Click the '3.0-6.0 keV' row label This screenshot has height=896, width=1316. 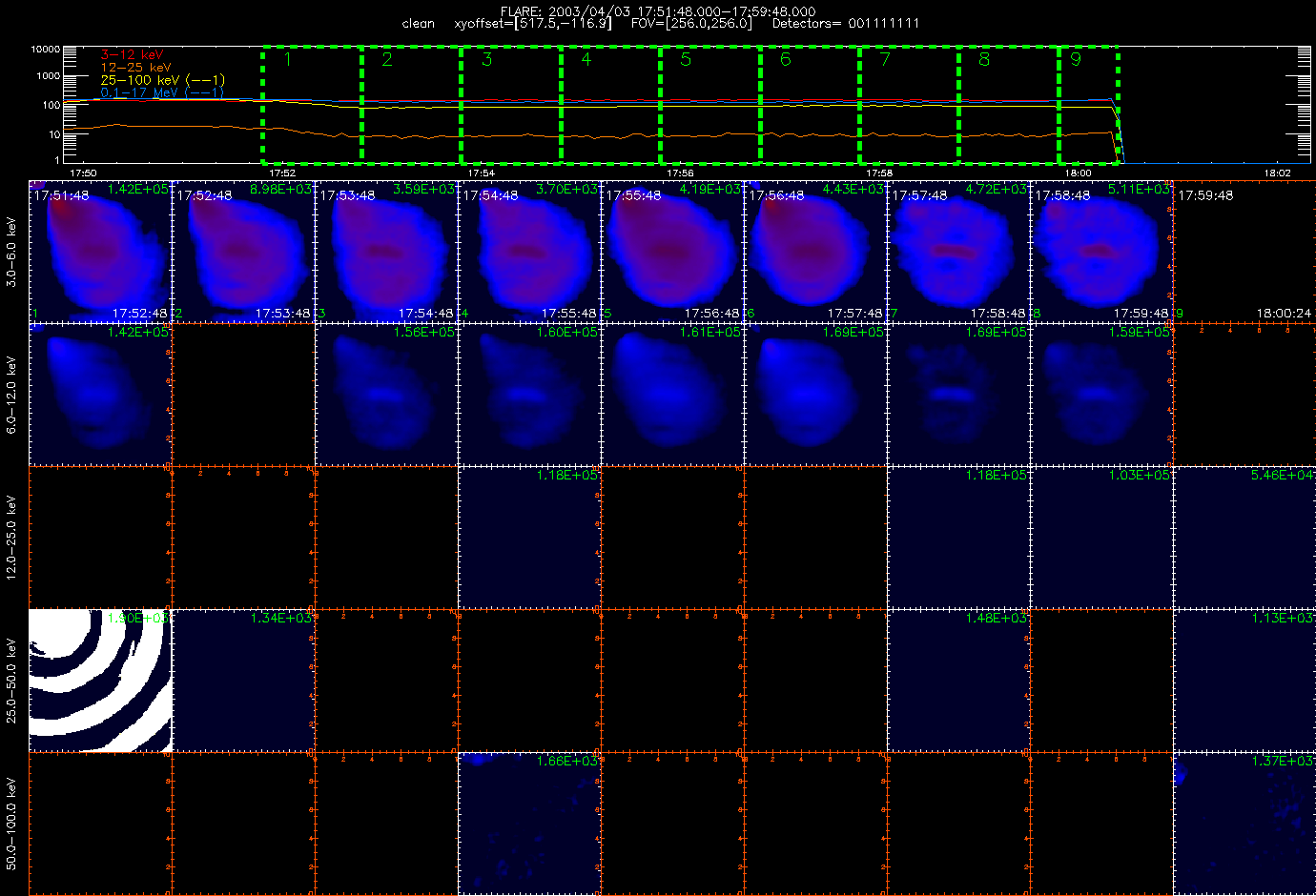(11, 252)
